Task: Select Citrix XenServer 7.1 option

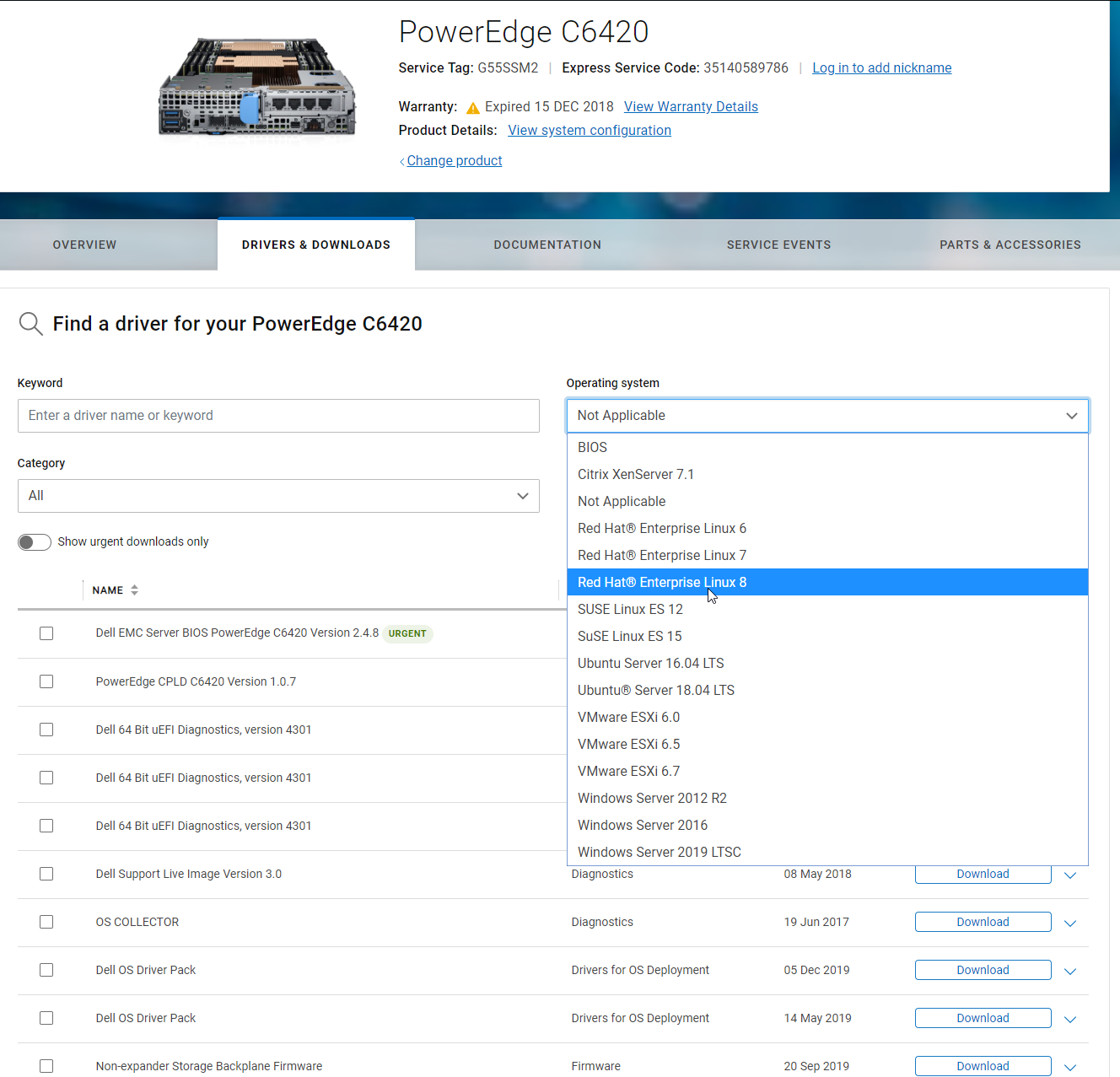Action: point(827,474)
